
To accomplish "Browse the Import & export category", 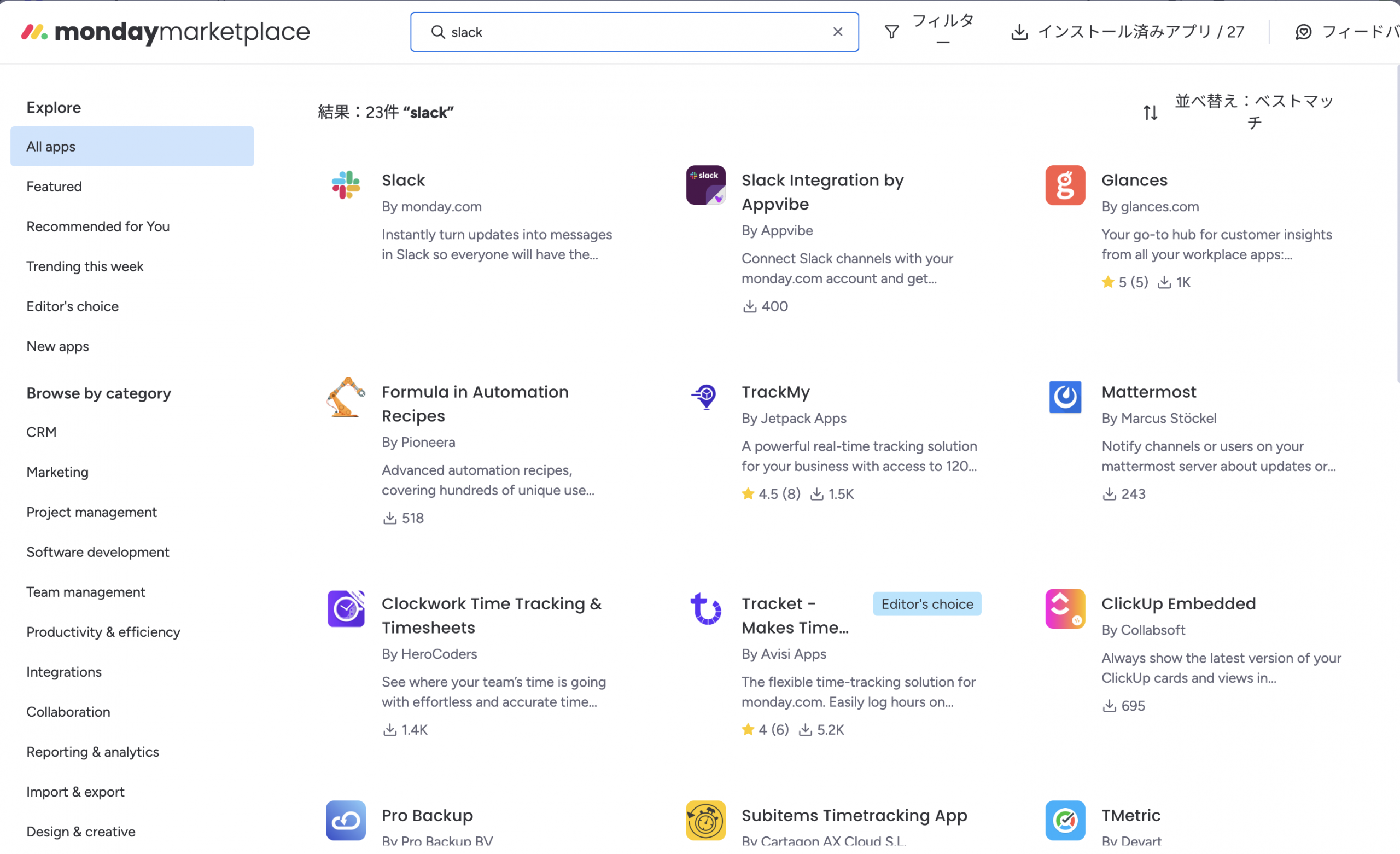I will point(75,792).
